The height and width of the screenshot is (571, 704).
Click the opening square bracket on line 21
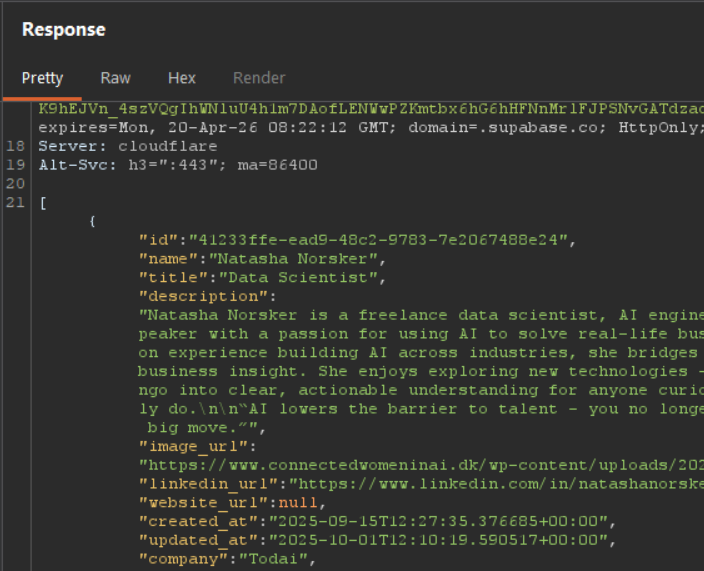pyautogui.click(x=43, y=203)
